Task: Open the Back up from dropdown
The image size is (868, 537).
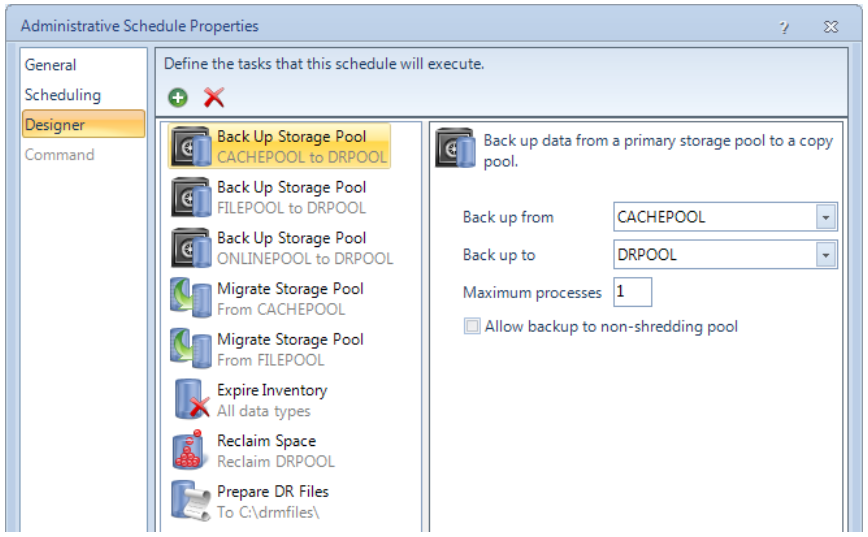Action: [825, 217]
